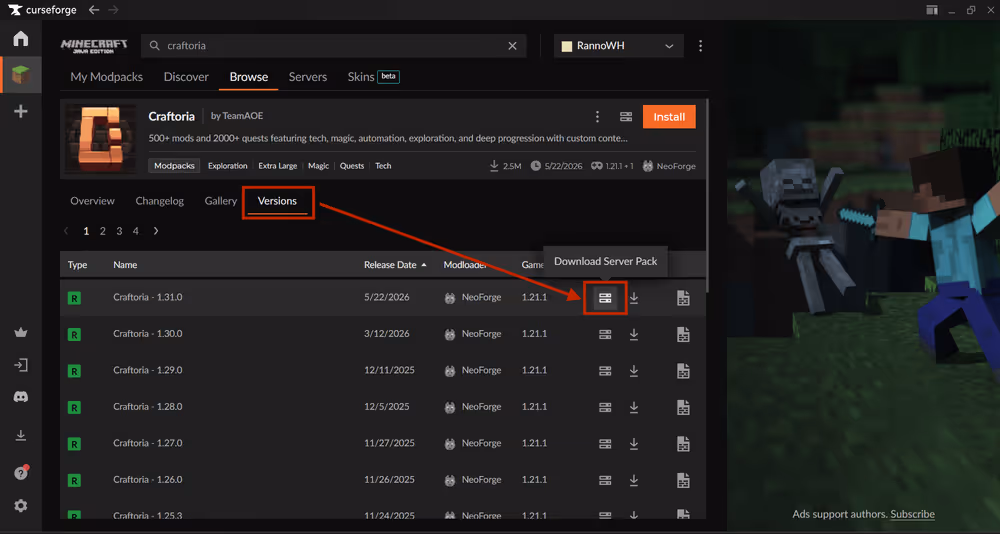
Task: Click the Craftoria modpack logo thumbnail
Action: (x=100, y=139)
